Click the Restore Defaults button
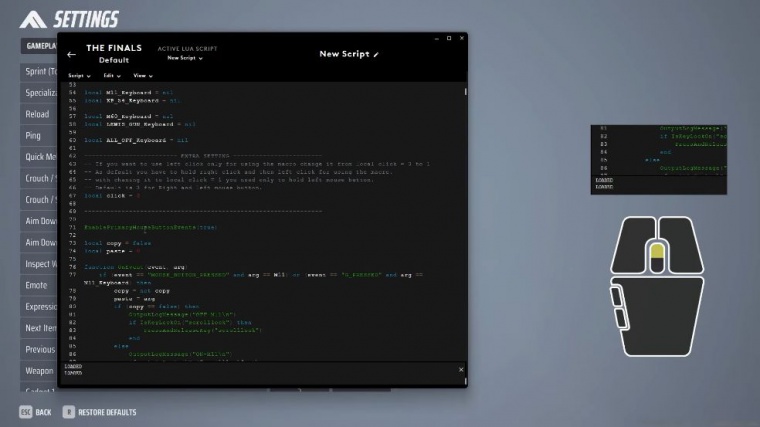This screenshot has width=760, height=427. coord(100,411)
